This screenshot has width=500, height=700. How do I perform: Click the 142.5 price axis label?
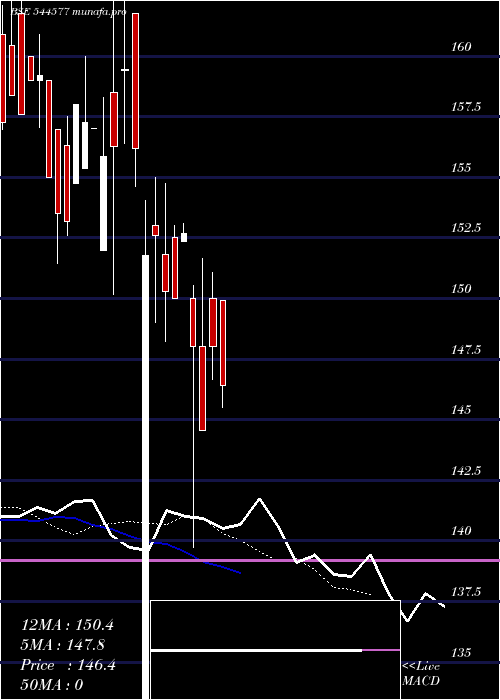coord(466,471)
